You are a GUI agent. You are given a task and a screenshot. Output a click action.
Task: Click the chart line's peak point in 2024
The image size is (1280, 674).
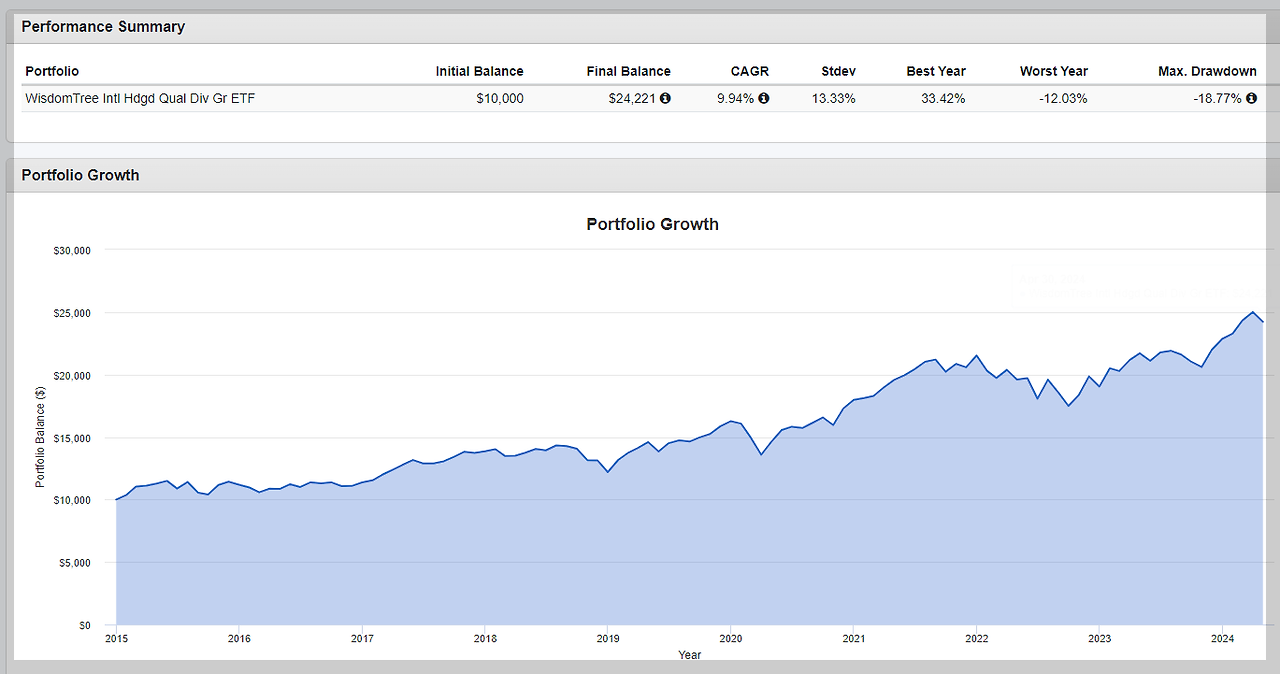(1253, 312)
